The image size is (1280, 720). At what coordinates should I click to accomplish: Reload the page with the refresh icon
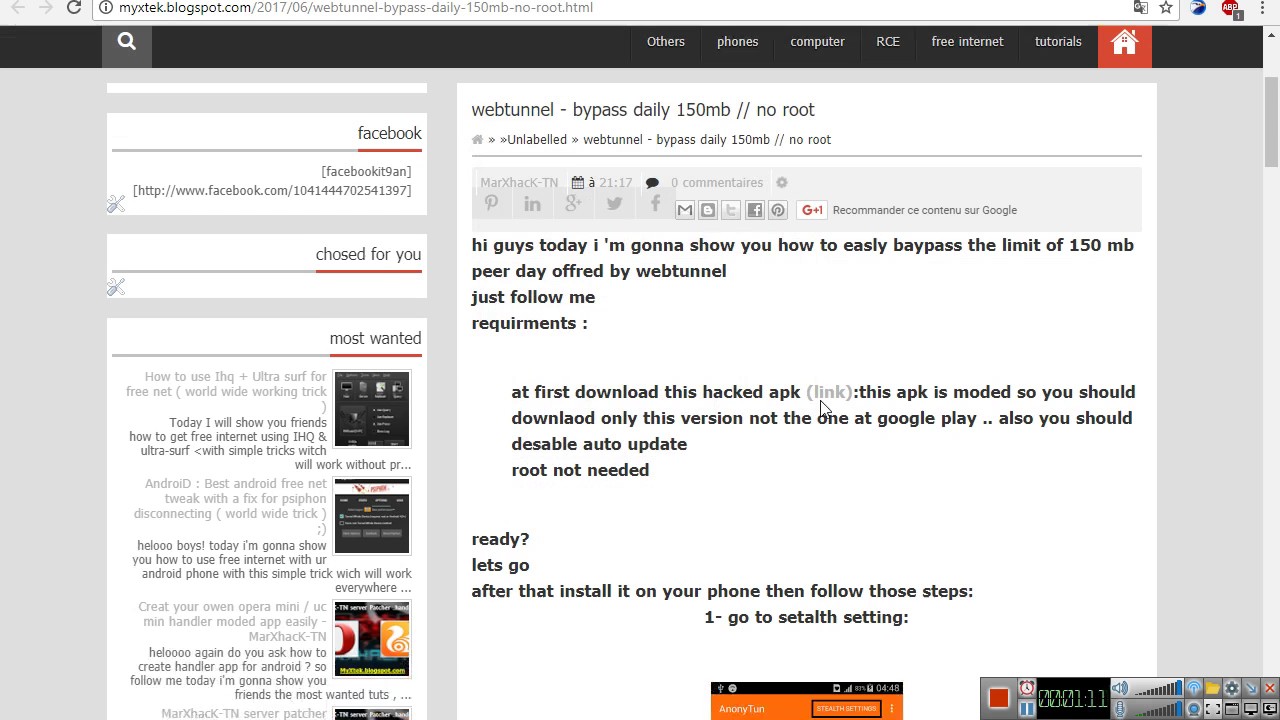[x=74, y=7]
